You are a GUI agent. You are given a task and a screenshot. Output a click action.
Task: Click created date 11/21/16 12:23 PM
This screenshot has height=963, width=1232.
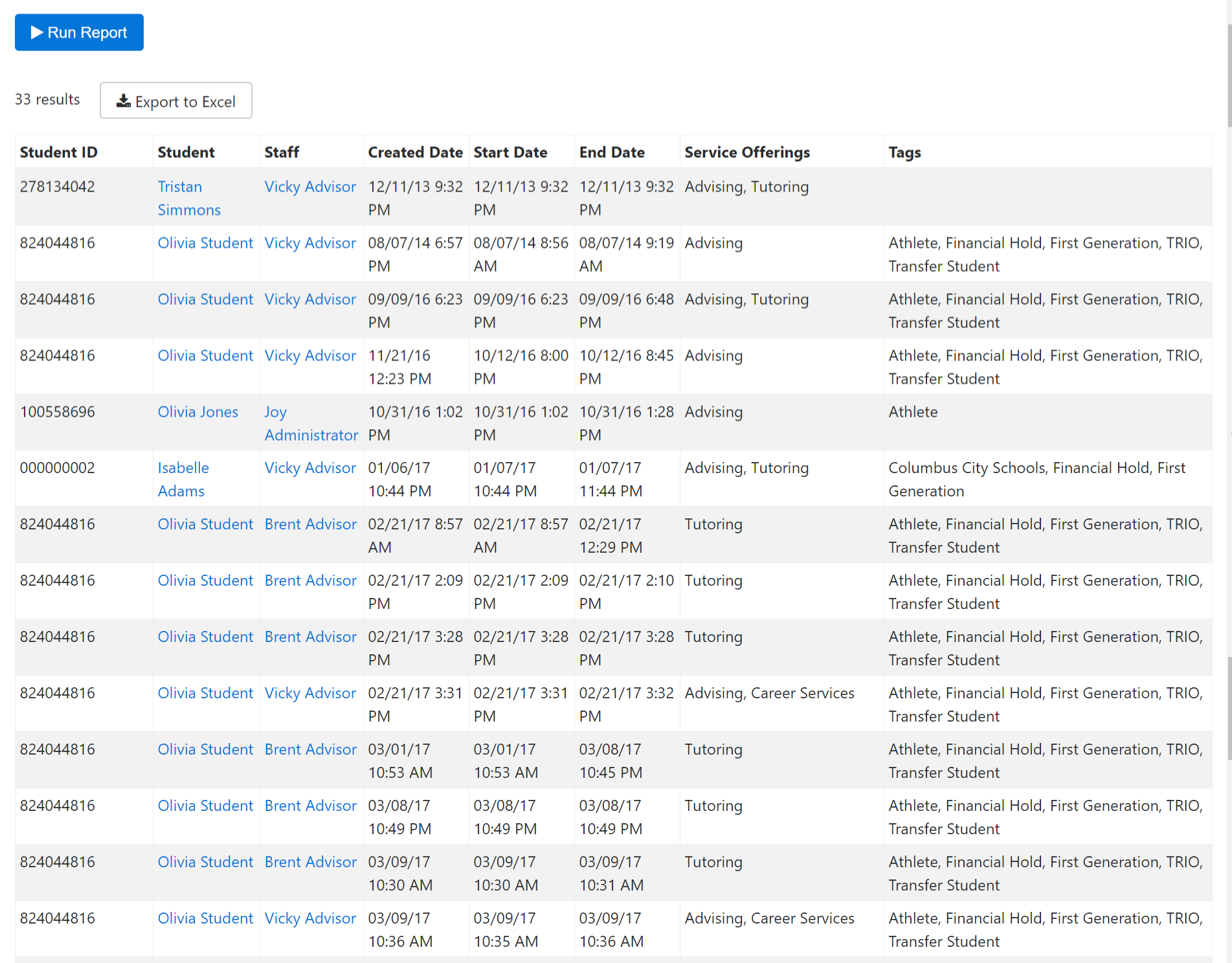400,367
